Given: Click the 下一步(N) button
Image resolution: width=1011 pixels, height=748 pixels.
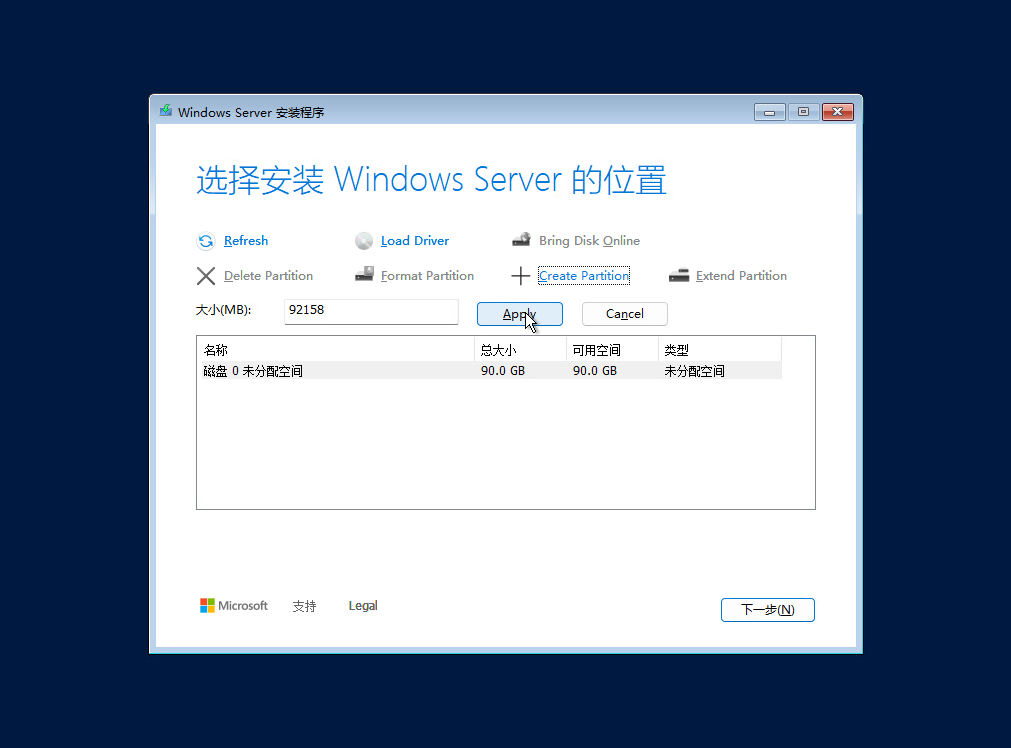Looking at the screenshot, I should pyautogui.click(x=768, y=610).
